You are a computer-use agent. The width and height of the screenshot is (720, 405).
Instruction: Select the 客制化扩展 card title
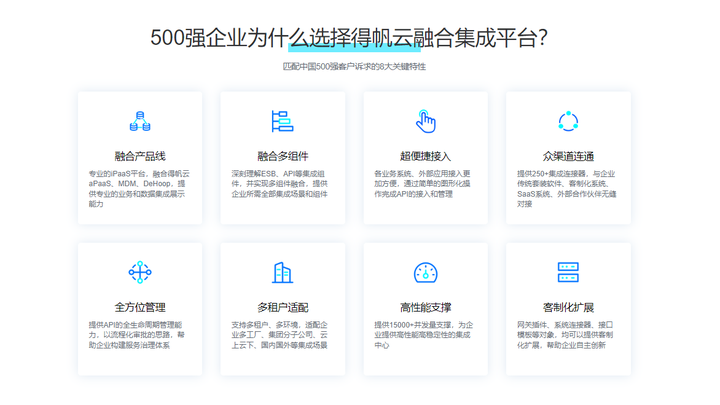click(x=568, y=307)
